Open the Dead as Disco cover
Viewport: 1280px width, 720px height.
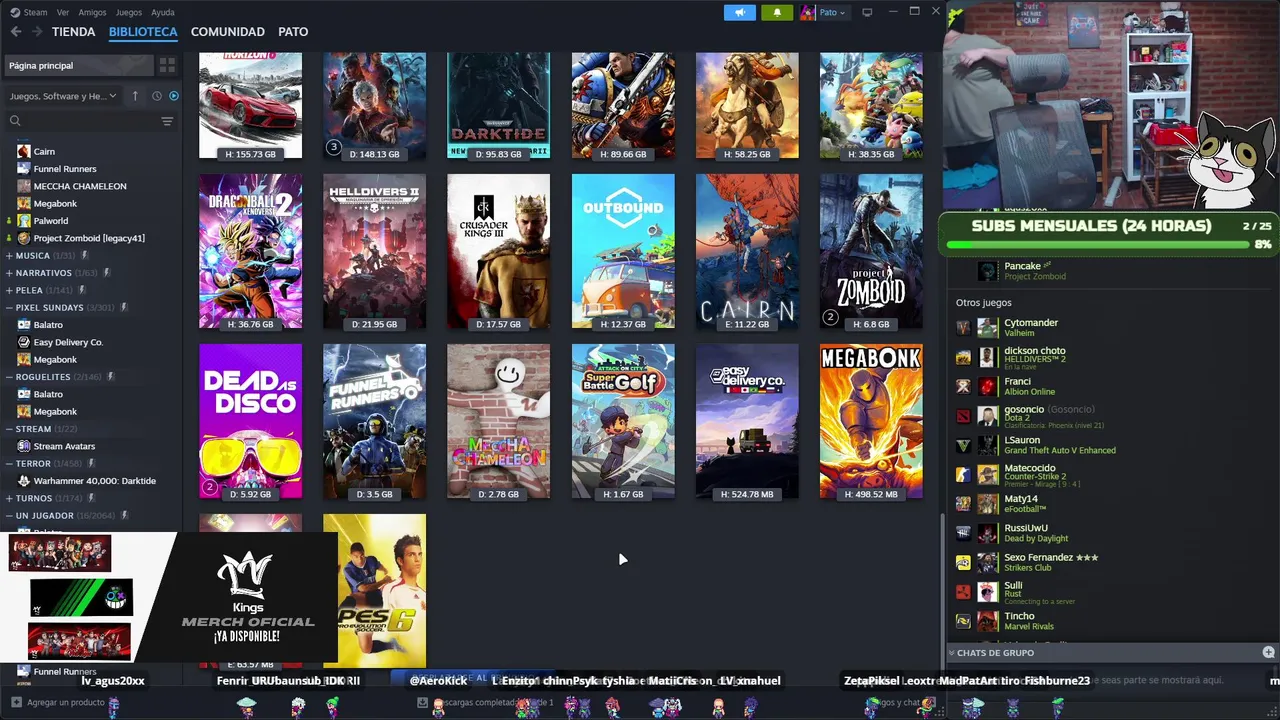point(250,421)
